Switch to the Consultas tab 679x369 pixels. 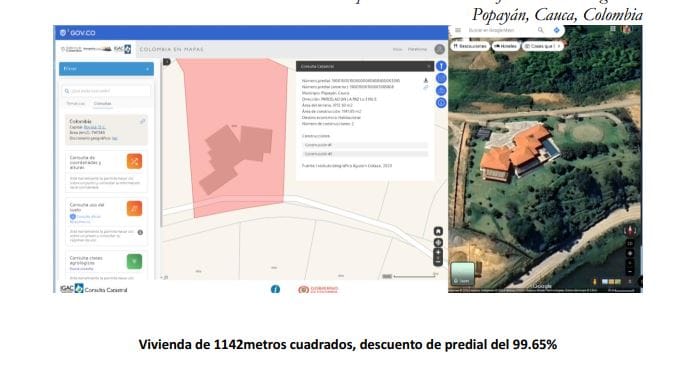click(103, 104)
